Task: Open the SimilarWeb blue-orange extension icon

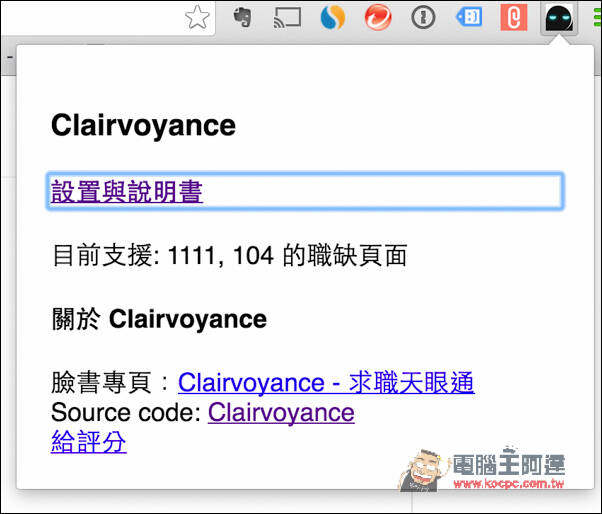Action: click(332, 18)
